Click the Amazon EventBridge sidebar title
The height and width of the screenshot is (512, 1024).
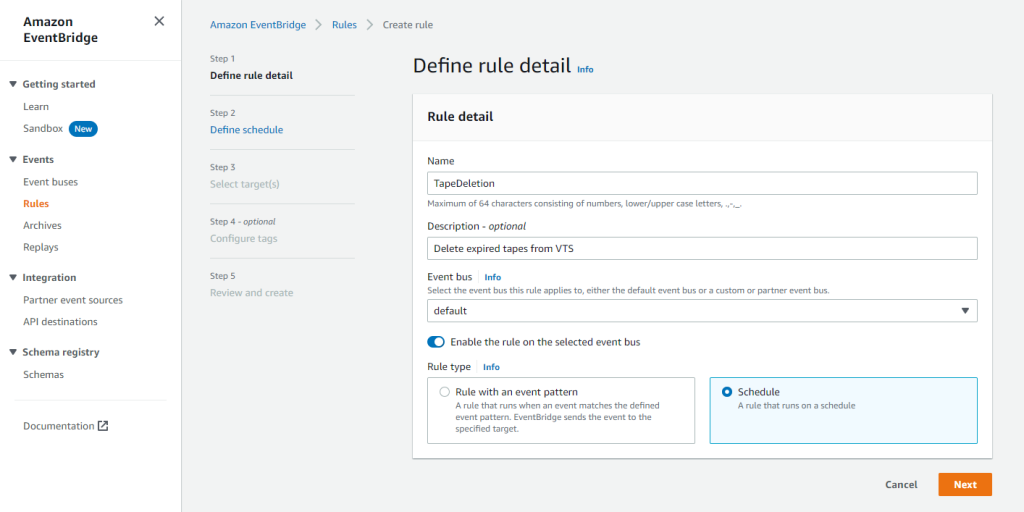pos(60,29)
